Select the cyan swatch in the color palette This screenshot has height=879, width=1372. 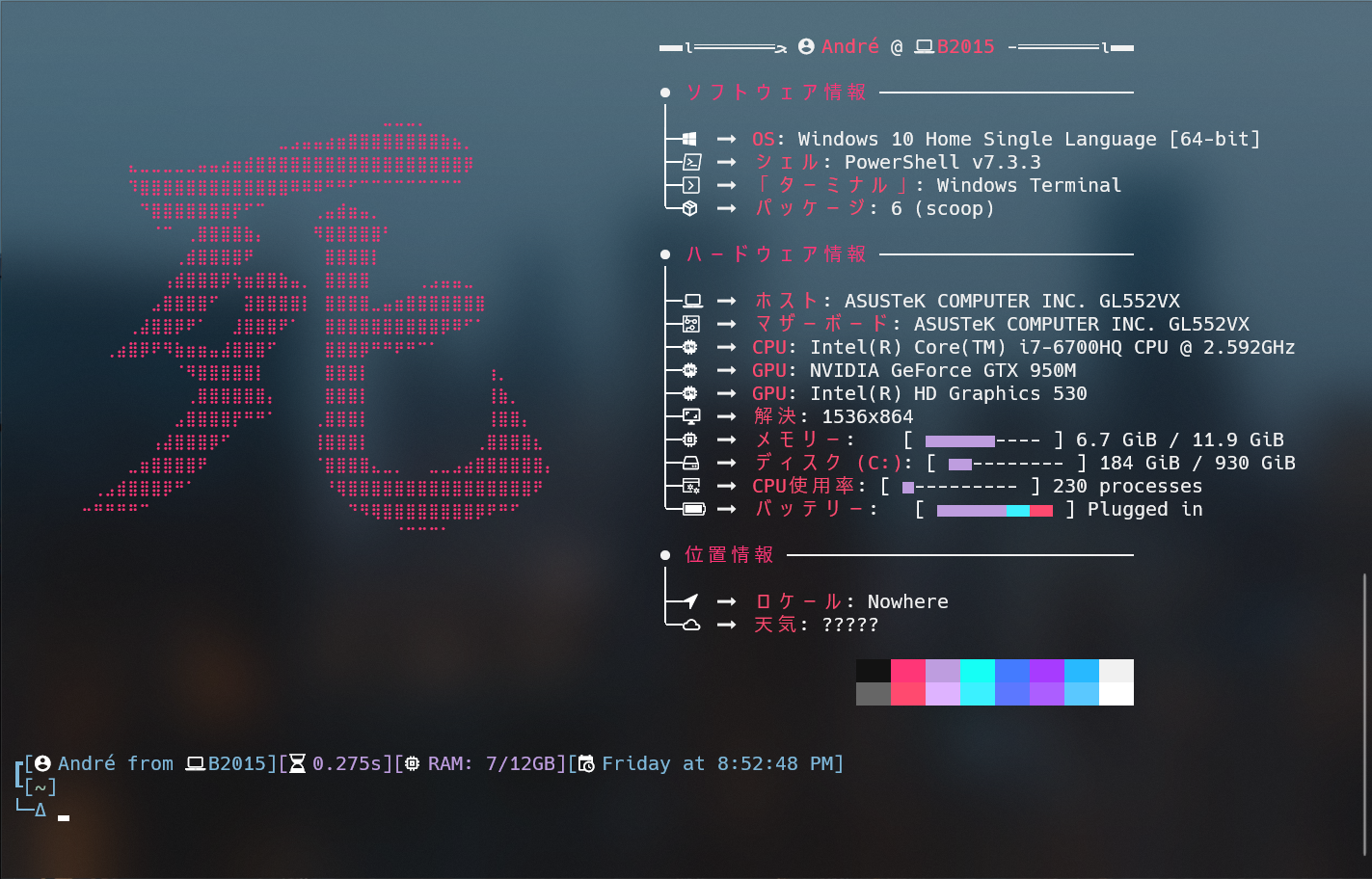coord(978,669)
